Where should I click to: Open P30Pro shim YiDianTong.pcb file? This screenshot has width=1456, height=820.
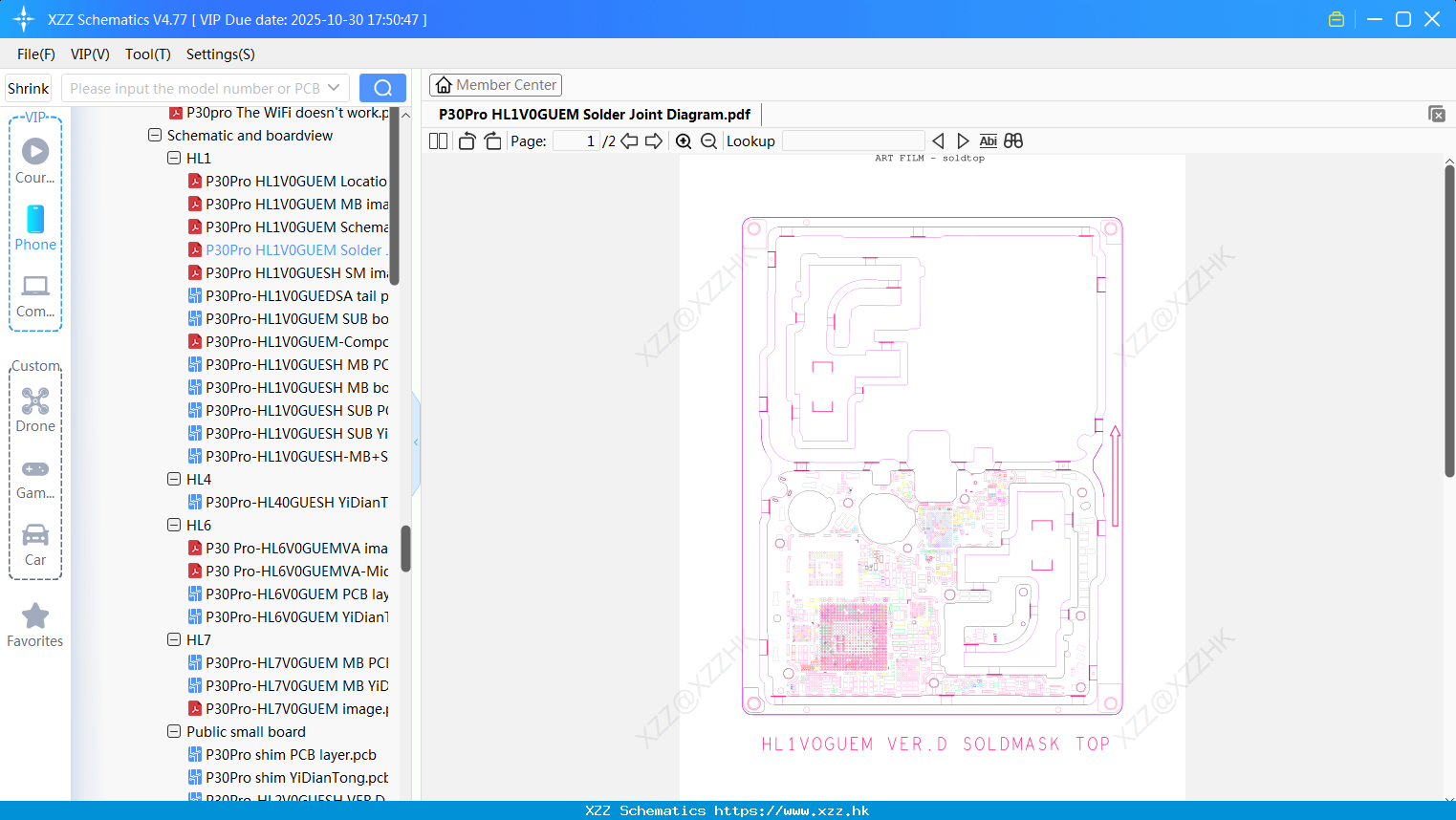288,778
